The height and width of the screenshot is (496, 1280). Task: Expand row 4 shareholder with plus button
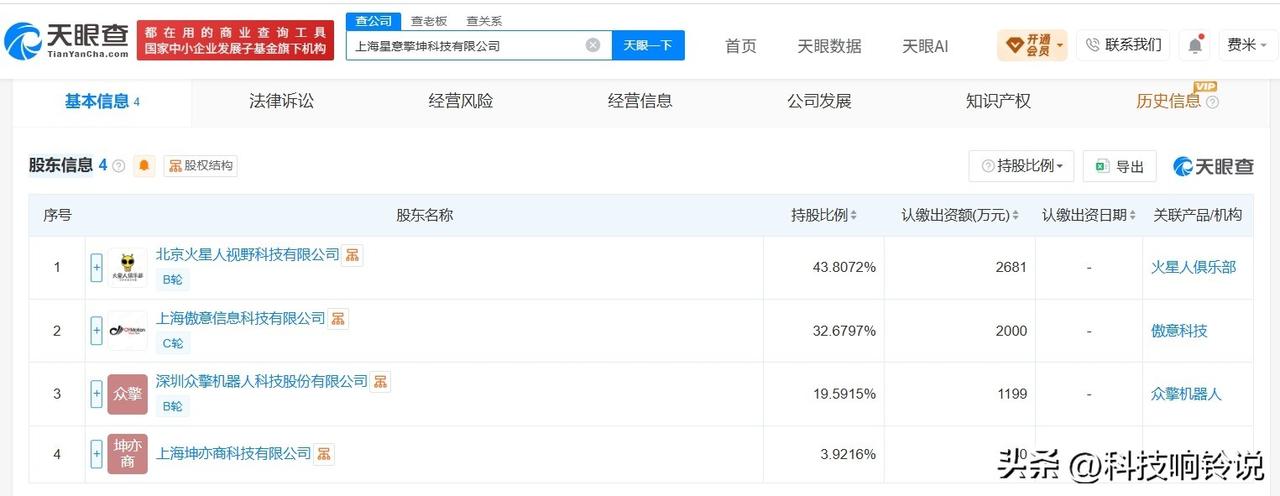coord(97,454)
